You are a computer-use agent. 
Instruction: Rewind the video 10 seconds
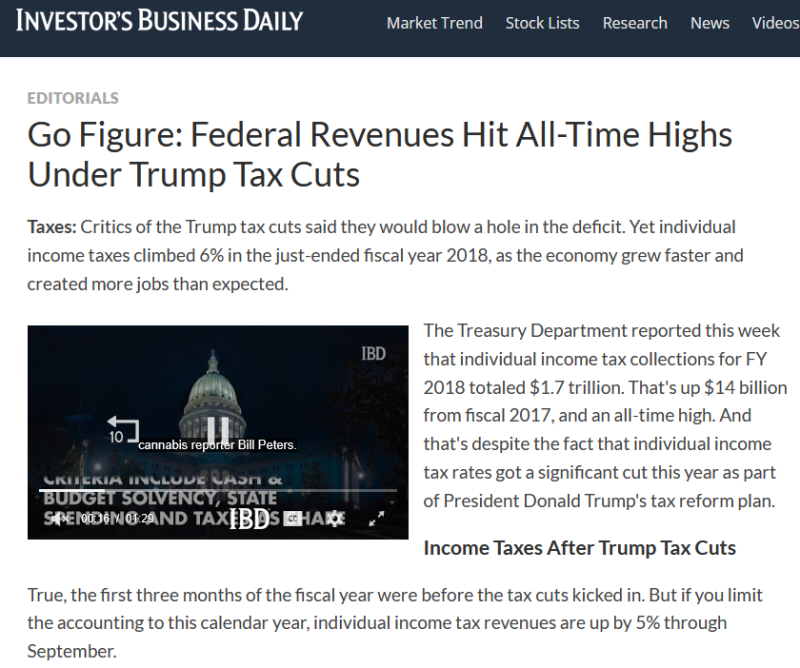(x=123, y=430)
